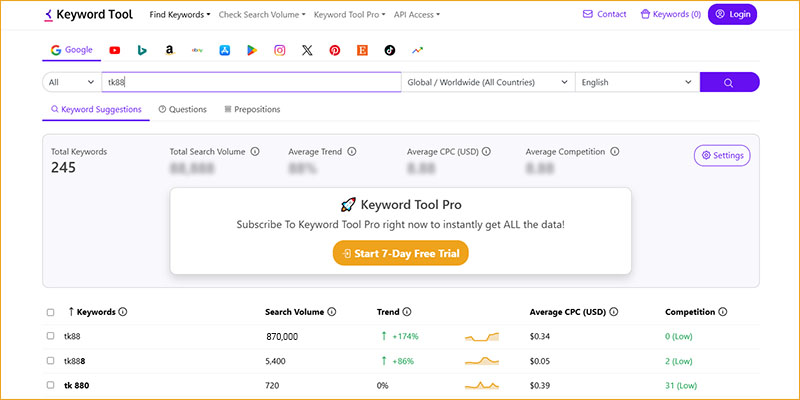Click the +86% trend value

(x=403, y=361)
